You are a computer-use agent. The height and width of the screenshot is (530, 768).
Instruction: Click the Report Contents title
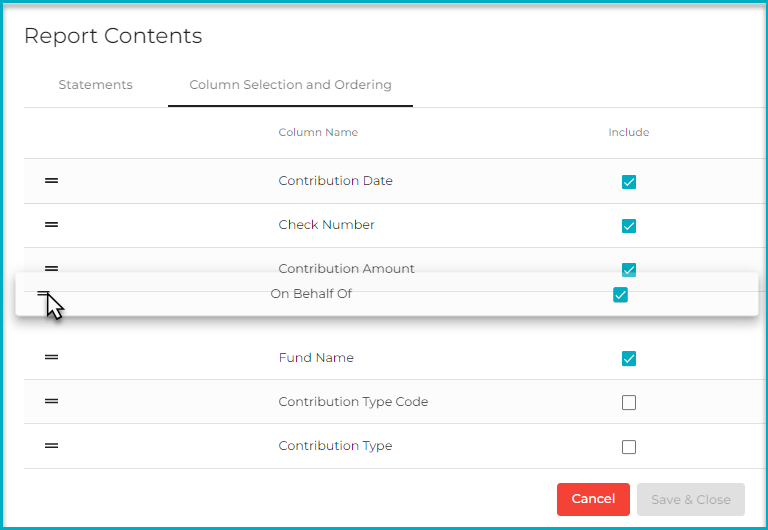(113, 36)
